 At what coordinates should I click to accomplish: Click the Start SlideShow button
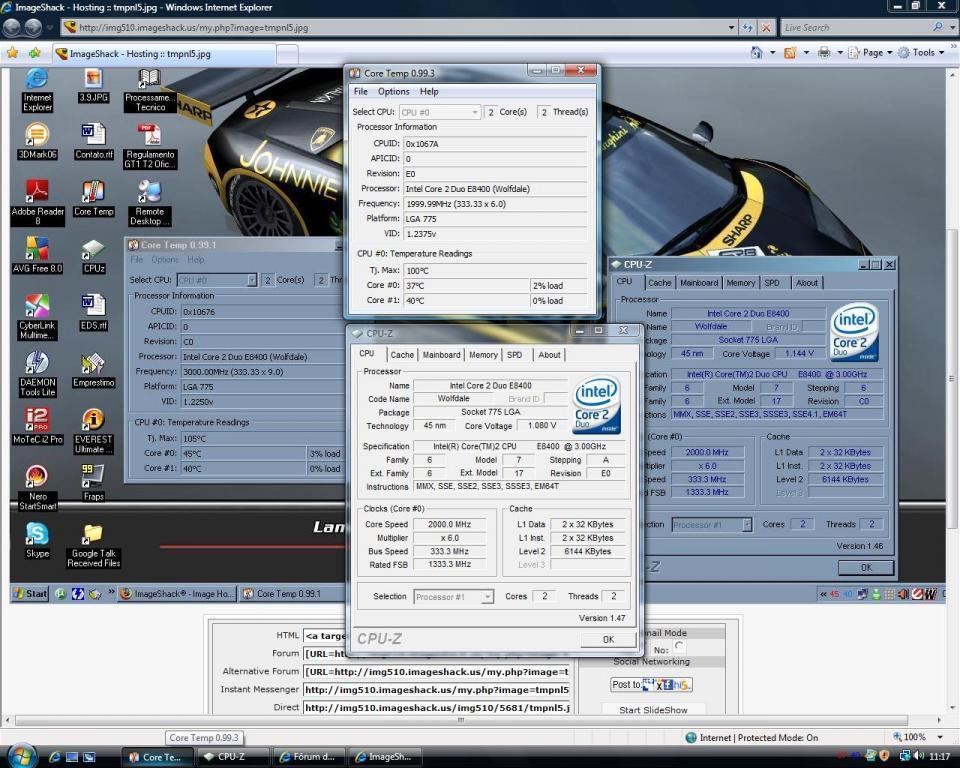pos(653,710)
